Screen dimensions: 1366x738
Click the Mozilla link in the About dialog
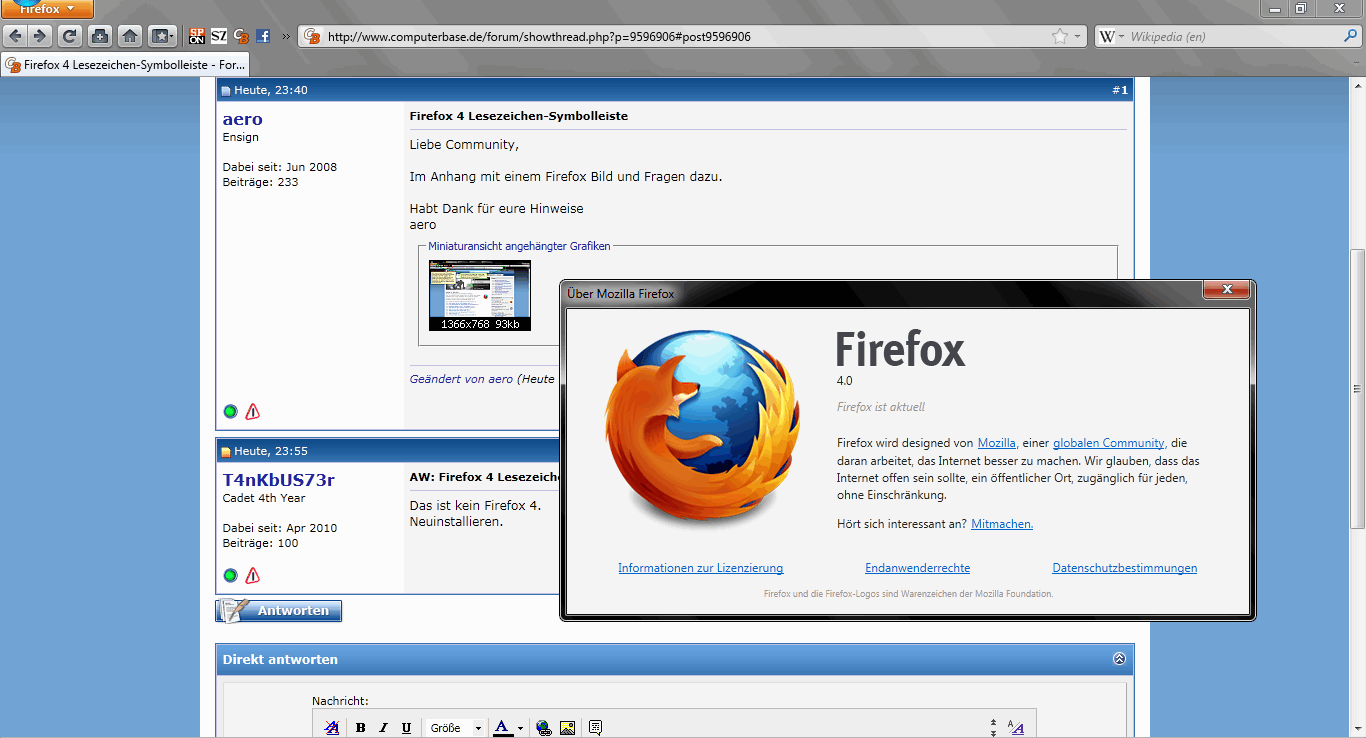(997, 443)
